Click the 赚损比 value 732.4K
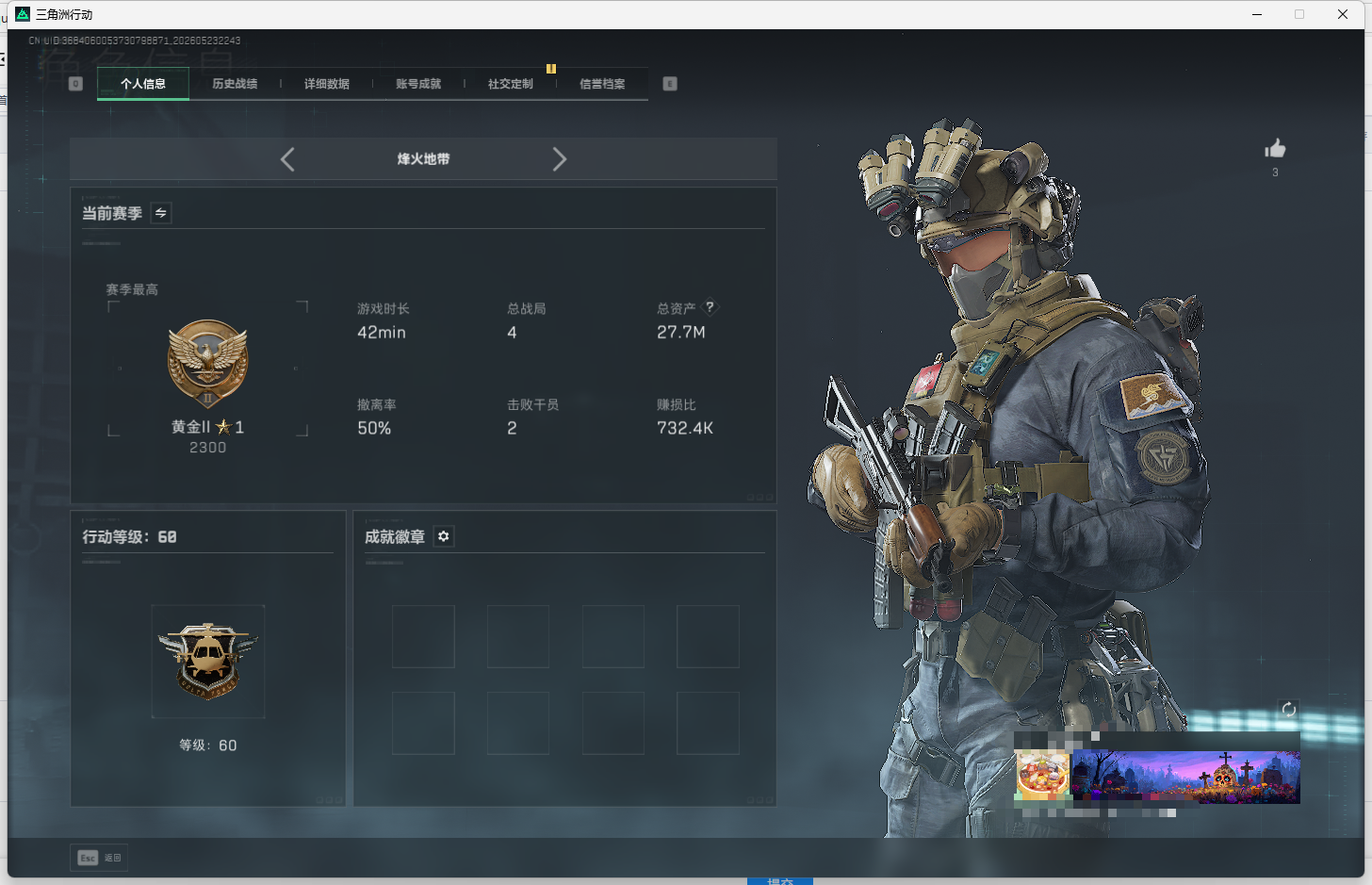 coord(685,429)
